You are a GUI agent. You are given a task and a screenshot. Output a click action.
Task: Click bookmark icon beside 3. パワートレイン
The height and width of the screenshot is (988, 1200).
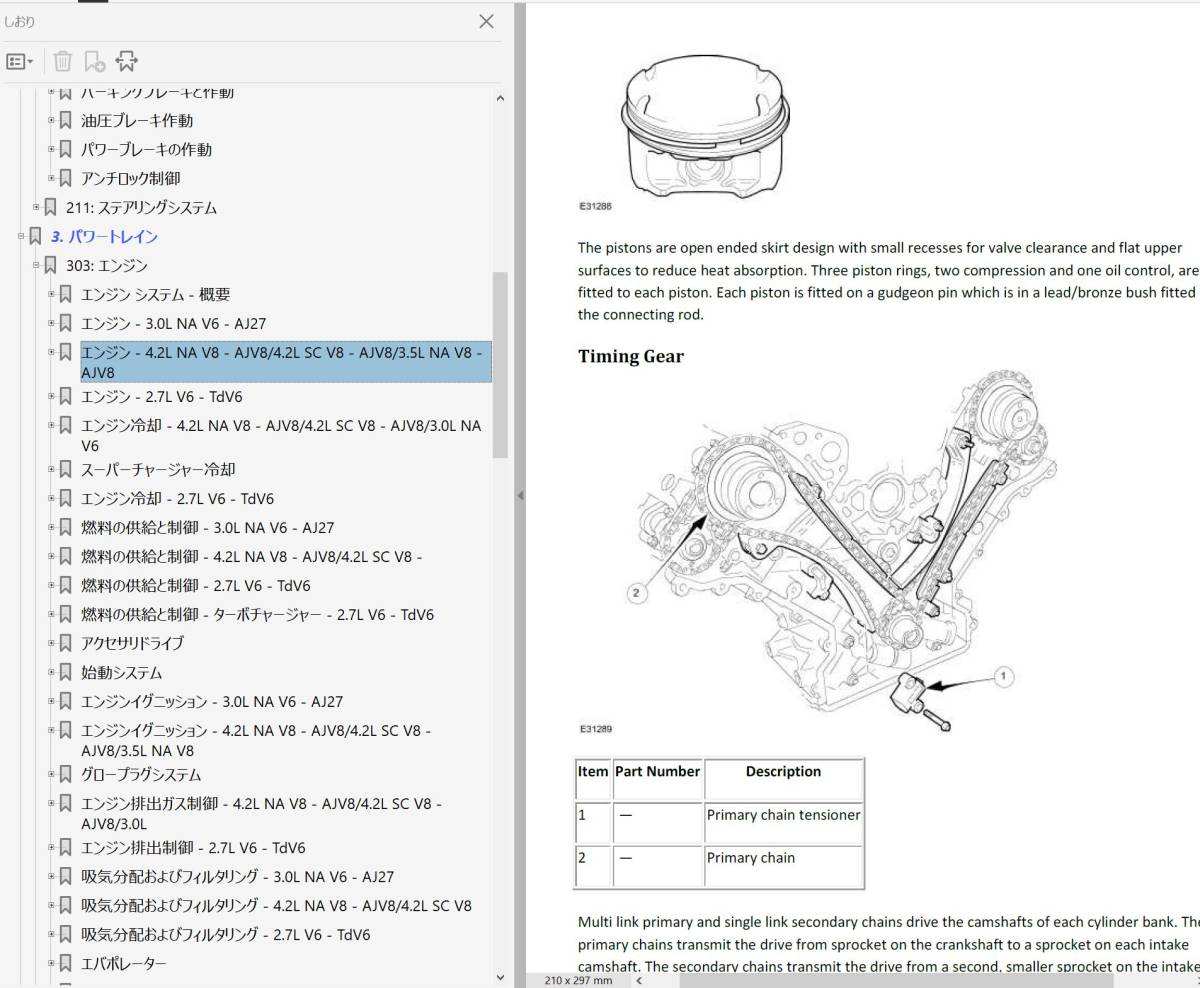click(x=35, y=237)
